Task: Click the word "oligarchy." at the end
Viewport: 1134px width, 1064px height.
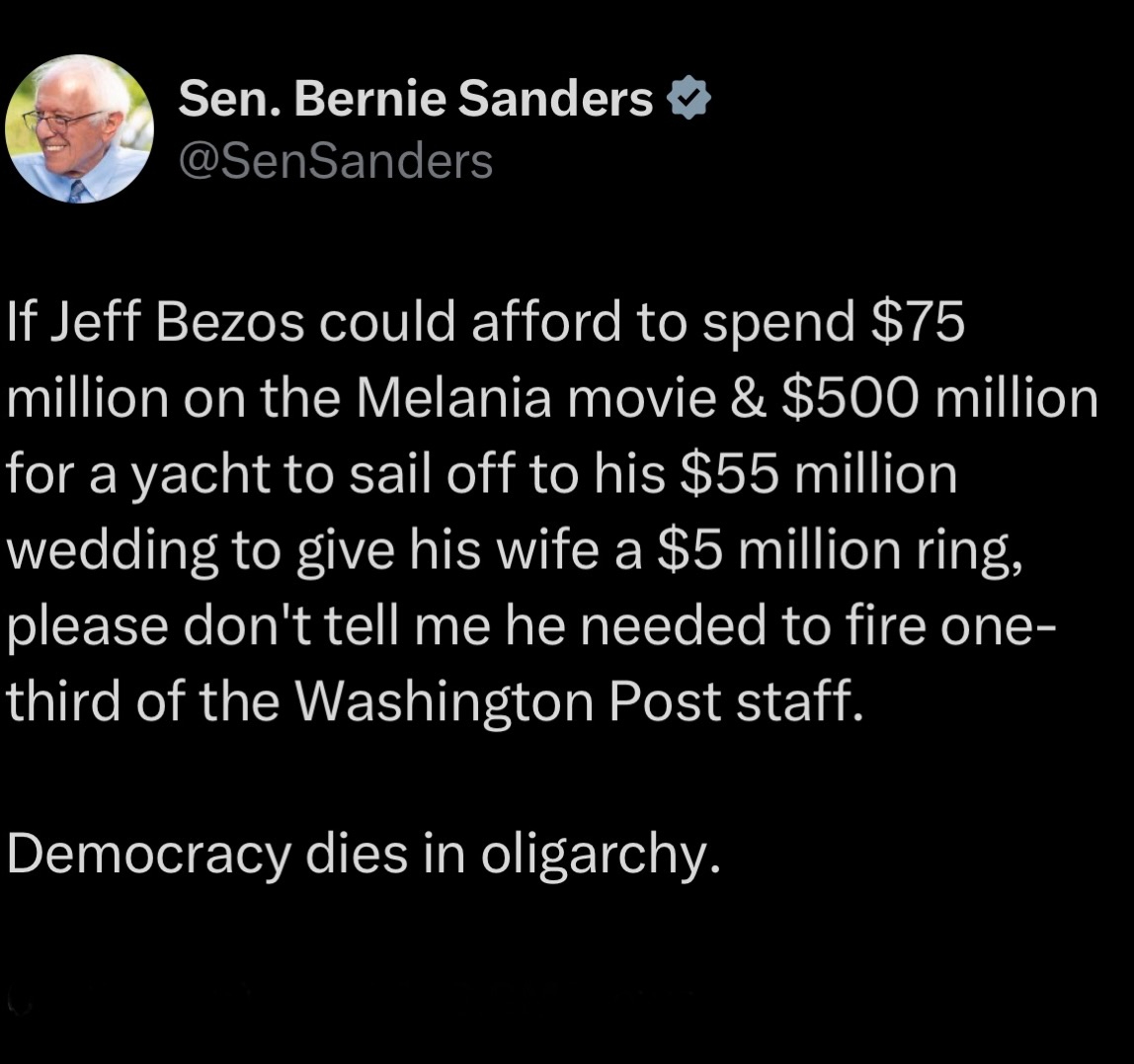Action: click(x=596, y=853)
